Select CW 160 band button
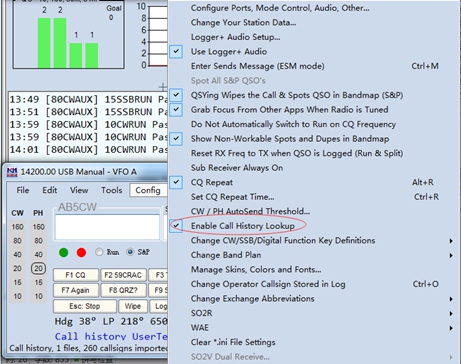The width and height of the screenshot is (461, 364). click(17, 227)
